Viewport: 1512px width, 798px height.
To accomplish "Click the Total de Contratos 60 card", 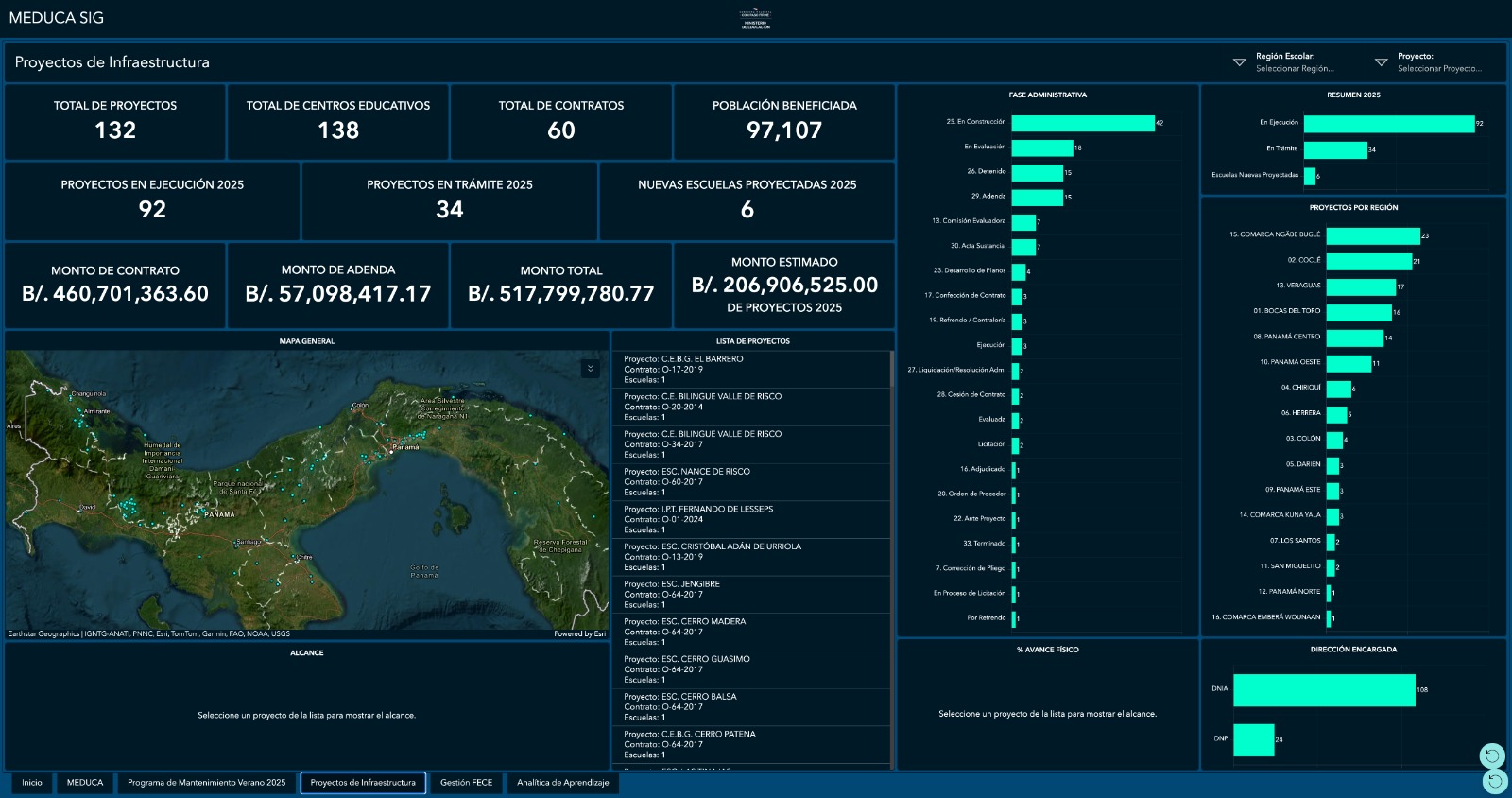I will [561, 122].
